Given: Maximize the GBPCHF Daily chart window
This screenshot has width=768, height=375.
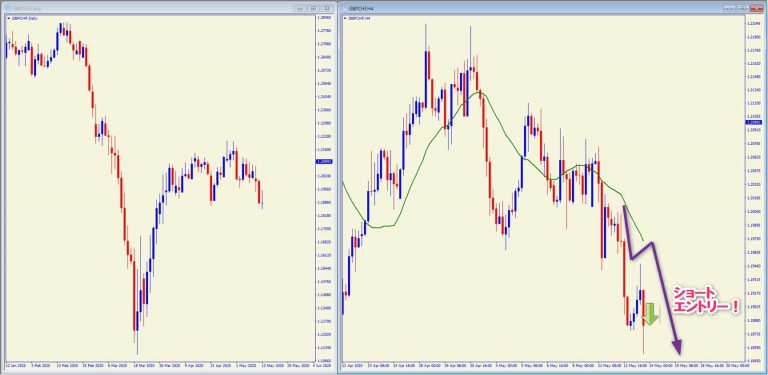Looking at the screenshot, I should pos(327,8).
